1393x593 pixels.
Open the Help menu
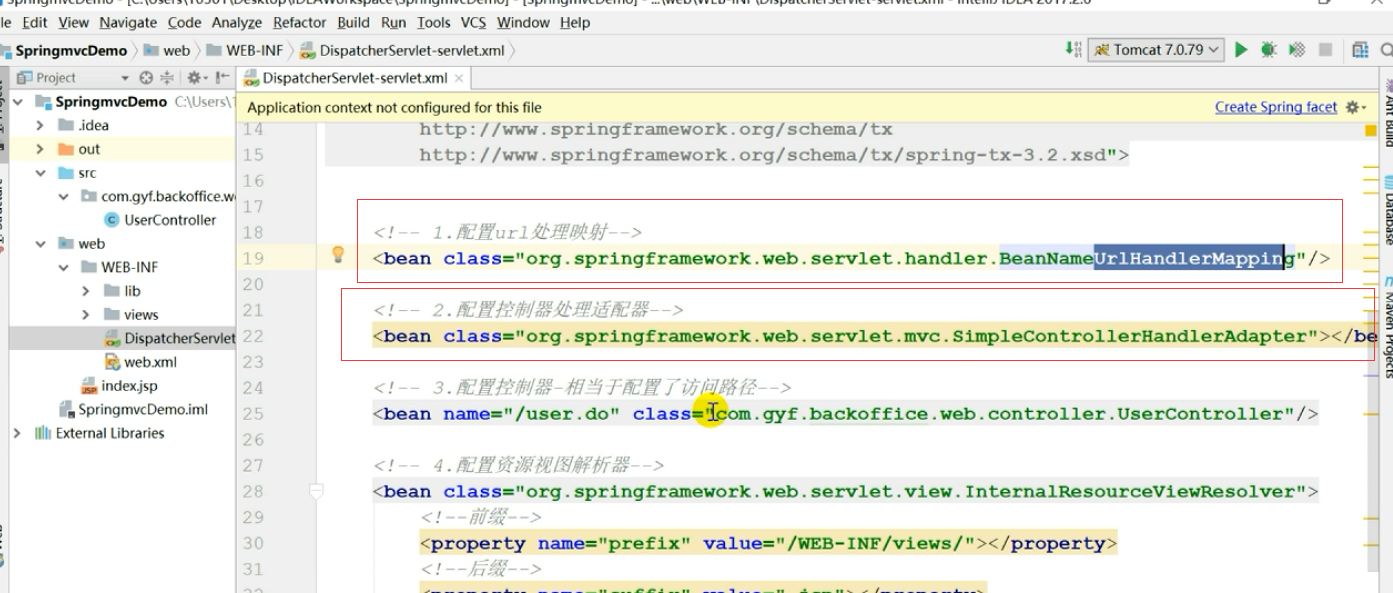[x=575, y=22]
